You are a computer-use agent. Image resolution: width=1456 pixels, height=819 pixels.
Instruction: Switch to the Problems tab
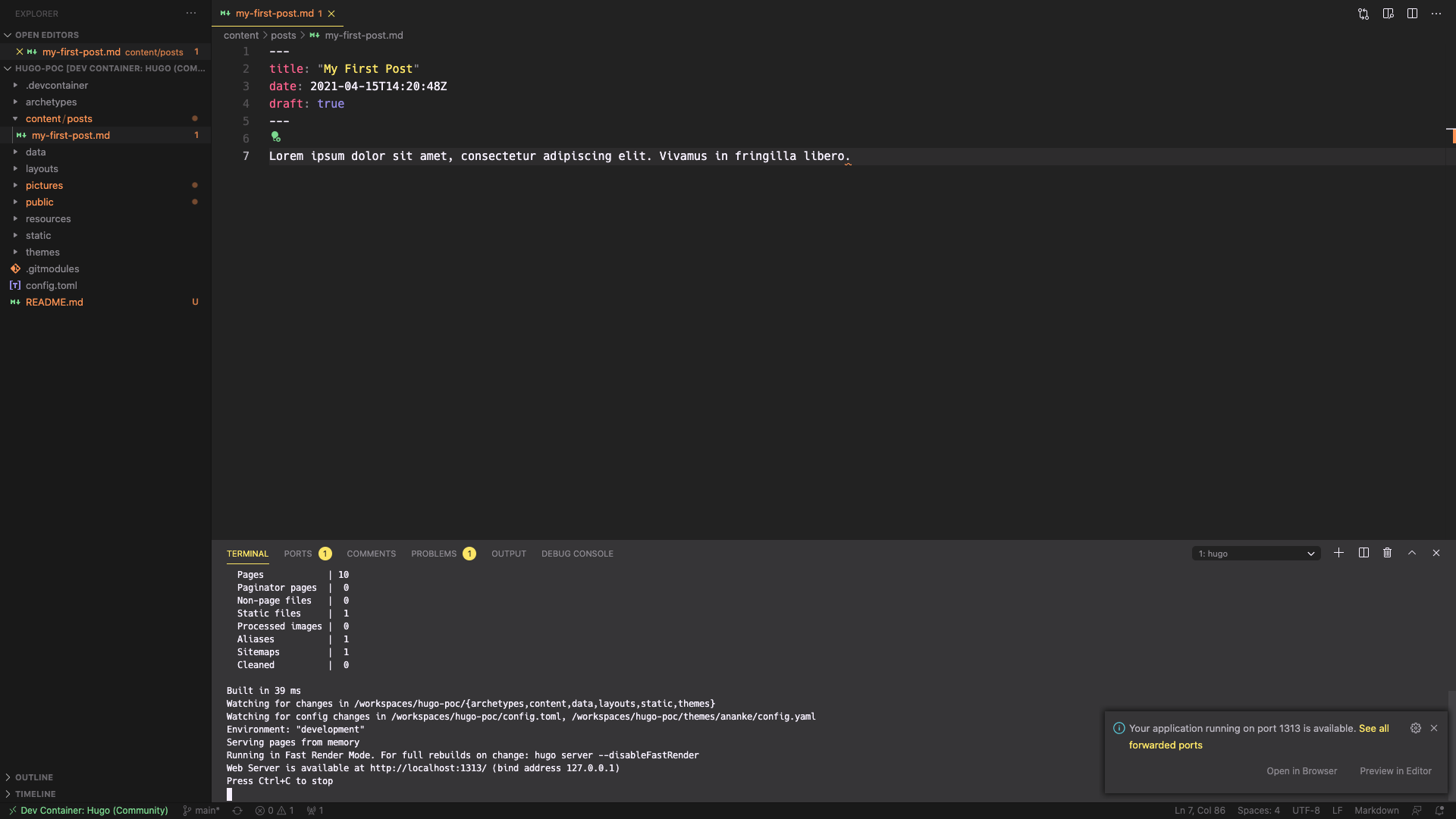click(x=434, y=554)
